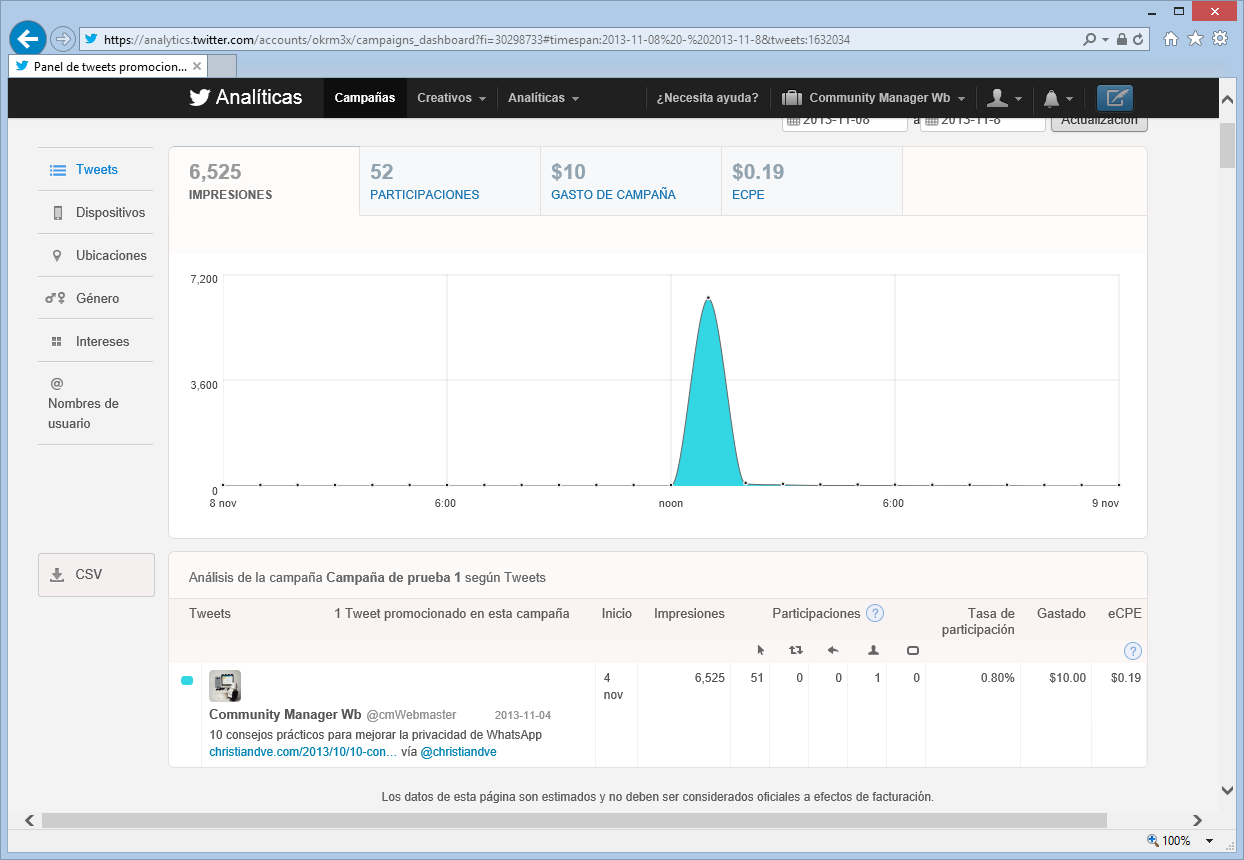Open Community Manager Wb account dropdown
Image resolution: width=1244 pixels, height=860 pixels.
coord(875,98)
